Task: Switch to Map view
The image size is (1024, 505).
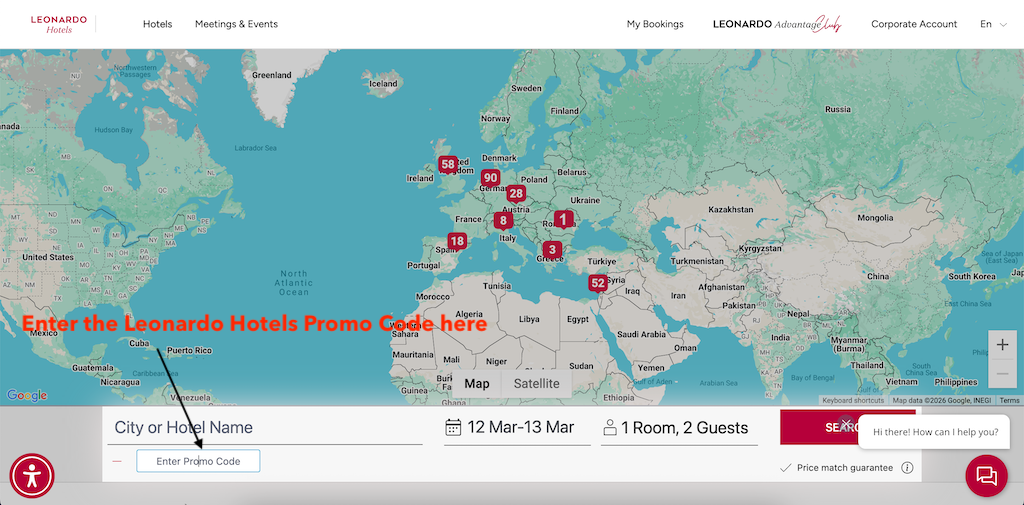Action: tap(477, 383)
